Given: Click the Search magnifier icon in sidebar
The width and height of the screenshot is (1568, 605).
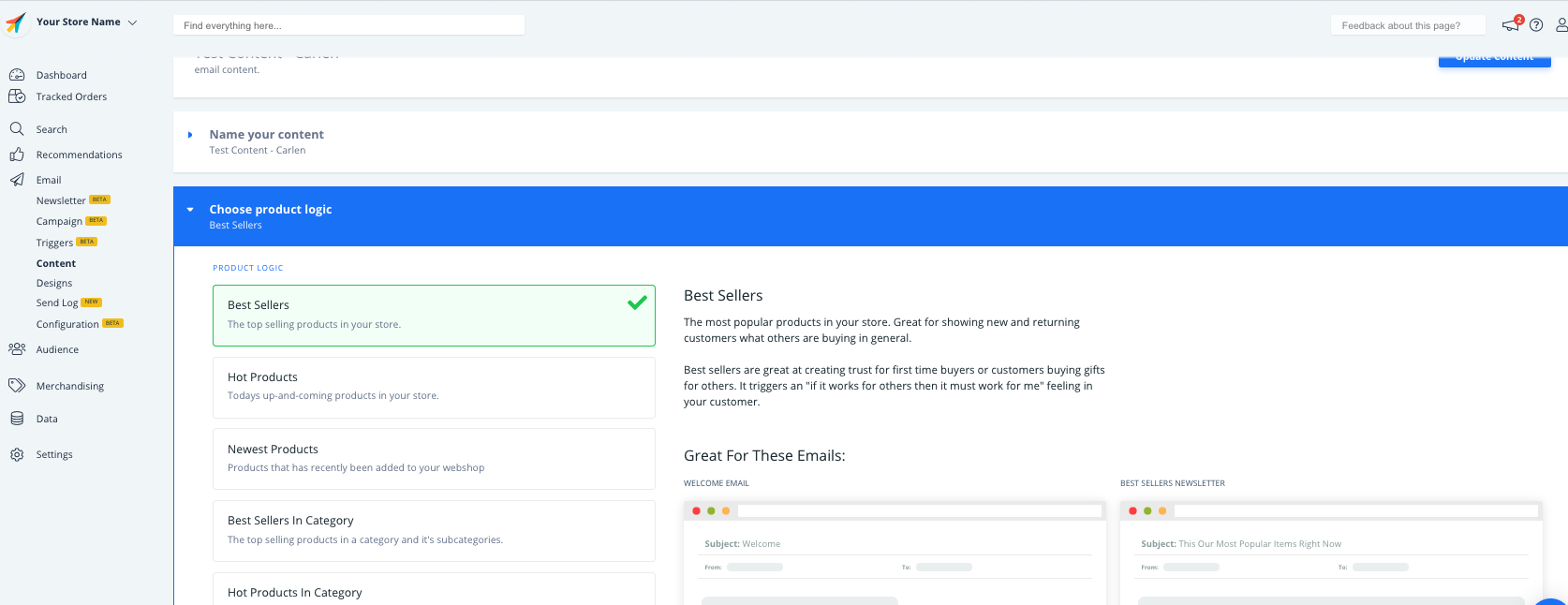Looking at the screenshot, I should point(17,129).
